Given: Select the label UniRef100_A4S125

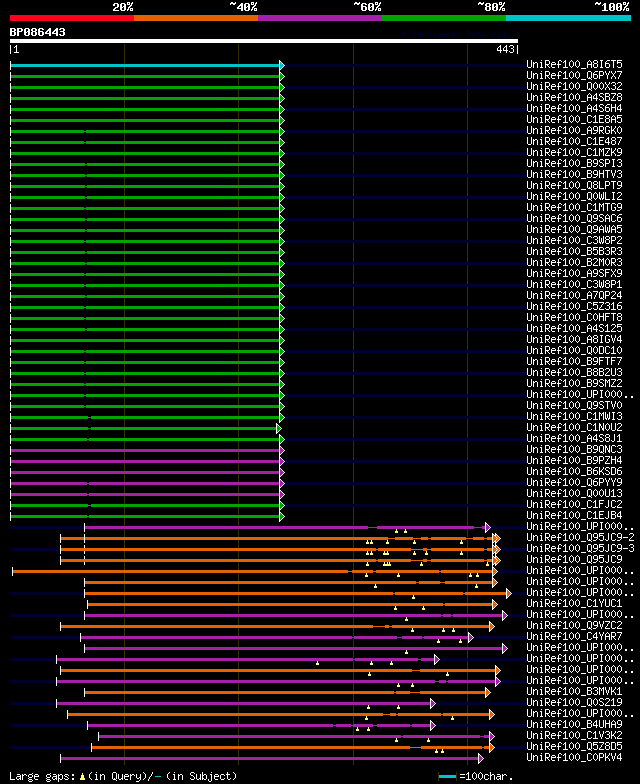Looking at the screenshot, I should (574, 328).
